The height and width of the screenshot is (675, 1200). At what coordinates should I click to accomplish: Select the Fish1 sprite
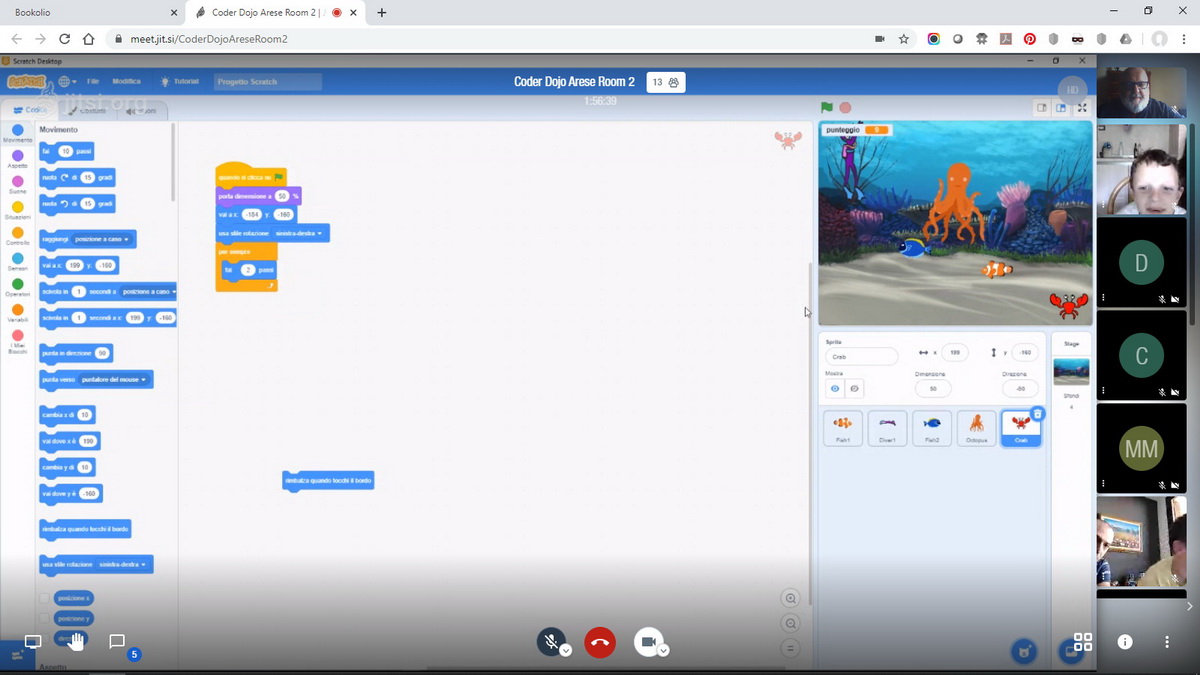point(843,428)
